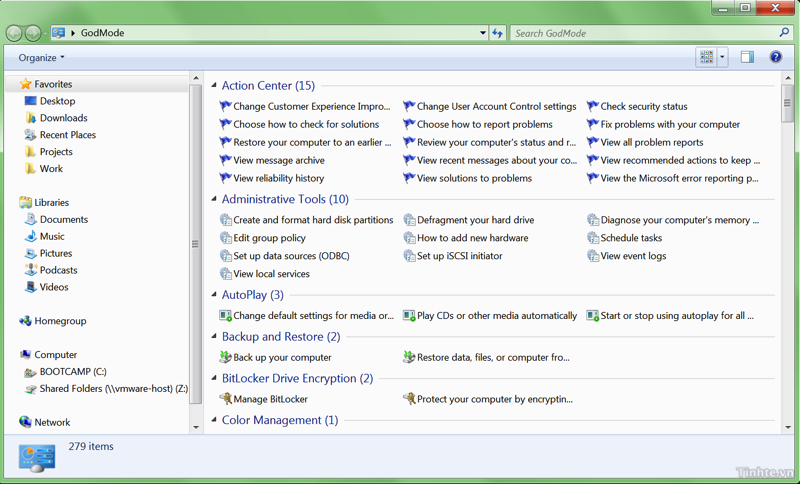Click the change view icon button
Viewport: 800px width, 484px height.
(707, 57)
